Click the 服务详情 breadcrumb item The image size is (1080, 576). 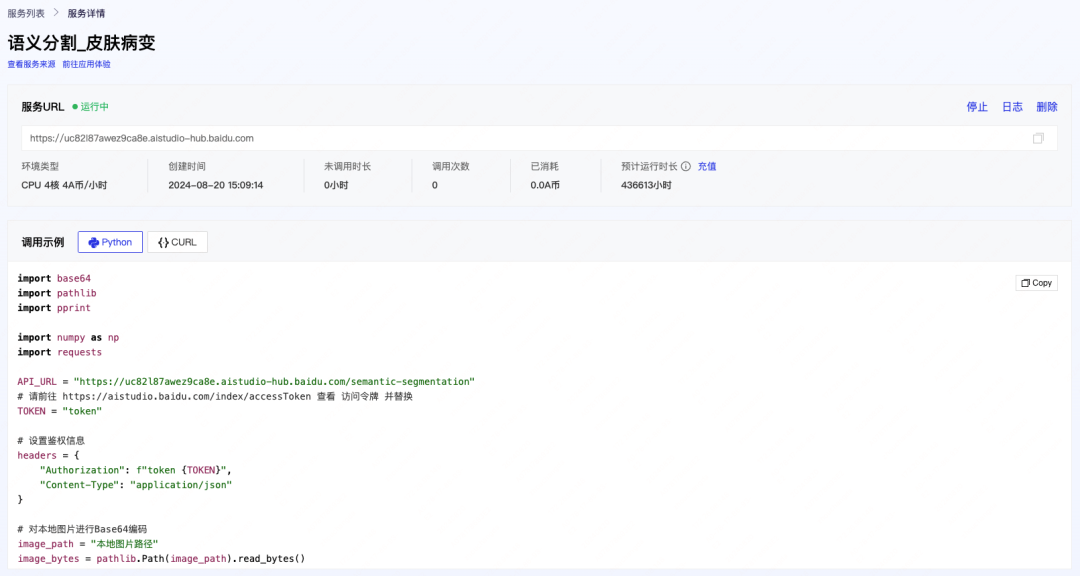pyautogui.click(x=86, y=13)
